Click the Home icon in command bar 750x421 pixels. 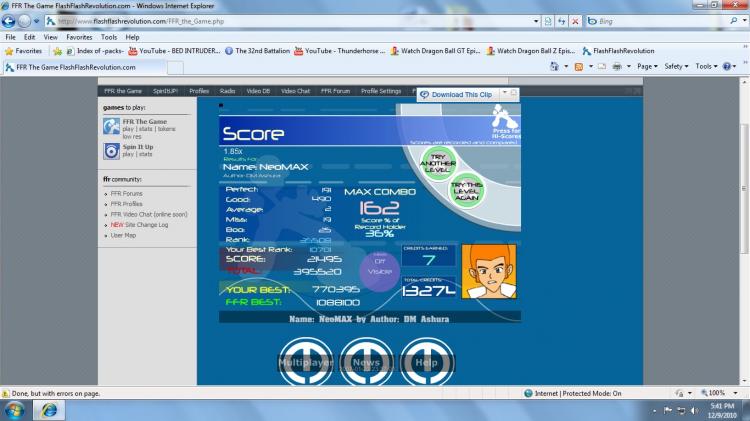[554, 66]
